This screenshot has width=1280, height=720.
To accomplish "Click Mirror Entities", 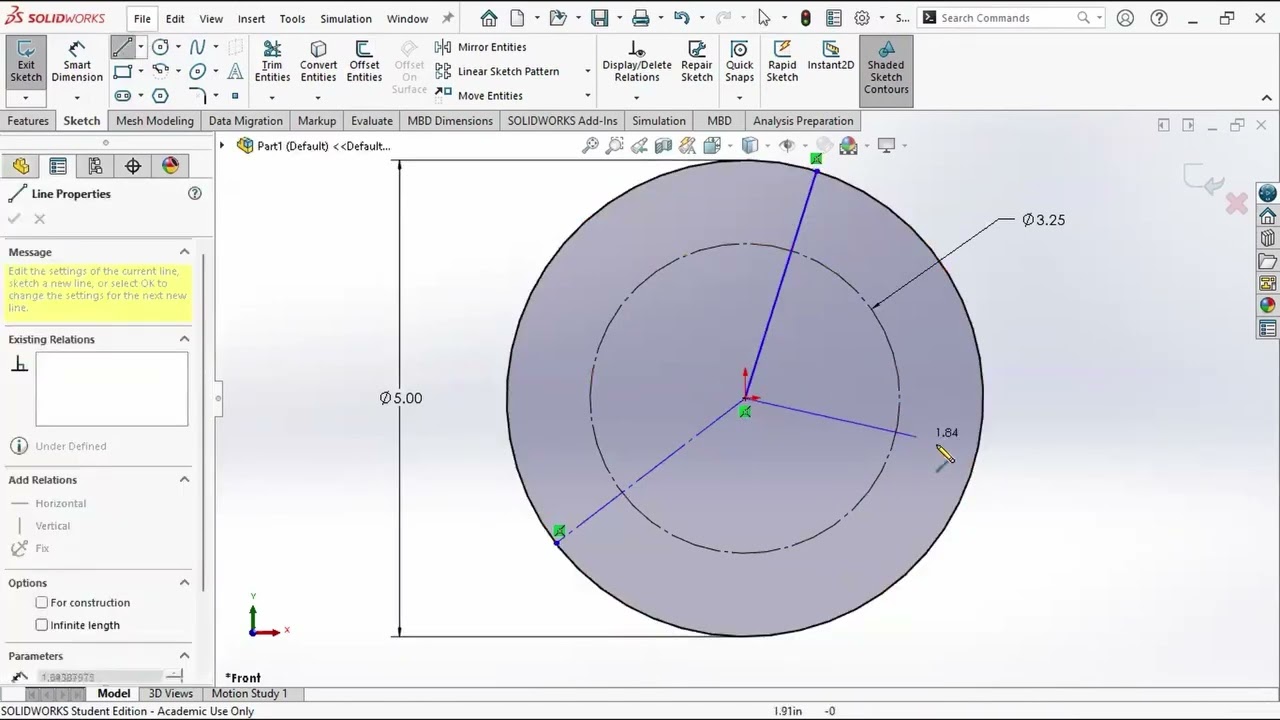I will tap(481, 47).
